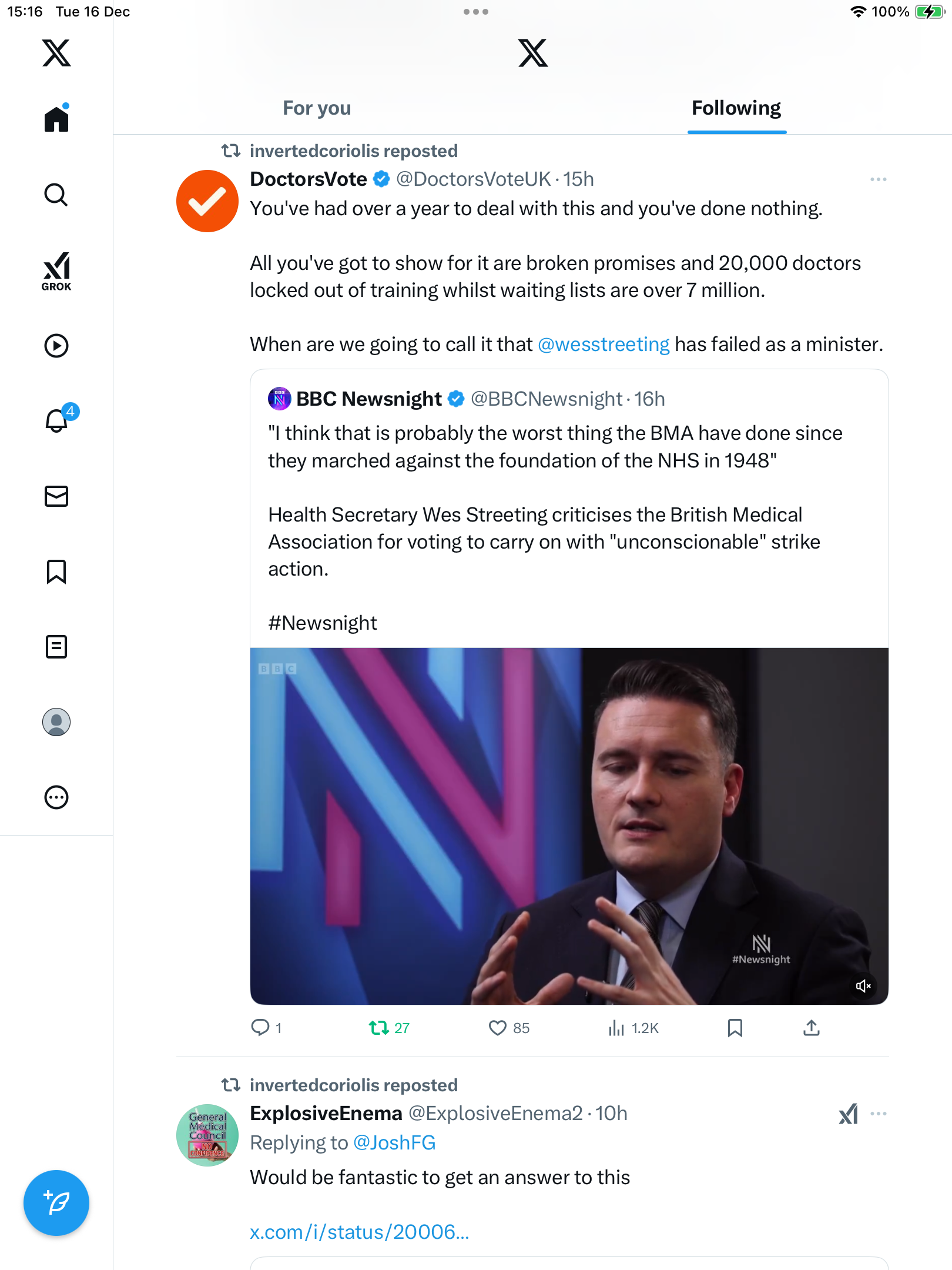Open Lists icon in sidebar
Screen dimensions: 952x1270
(56, 647)
